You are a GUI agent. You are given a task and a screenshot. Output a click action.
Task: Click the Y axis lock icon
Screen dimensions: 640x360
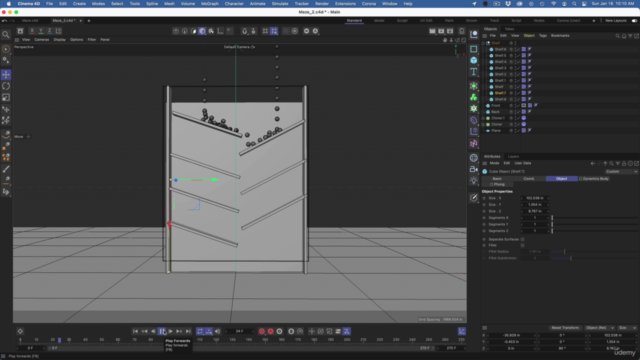pos(41,31)
